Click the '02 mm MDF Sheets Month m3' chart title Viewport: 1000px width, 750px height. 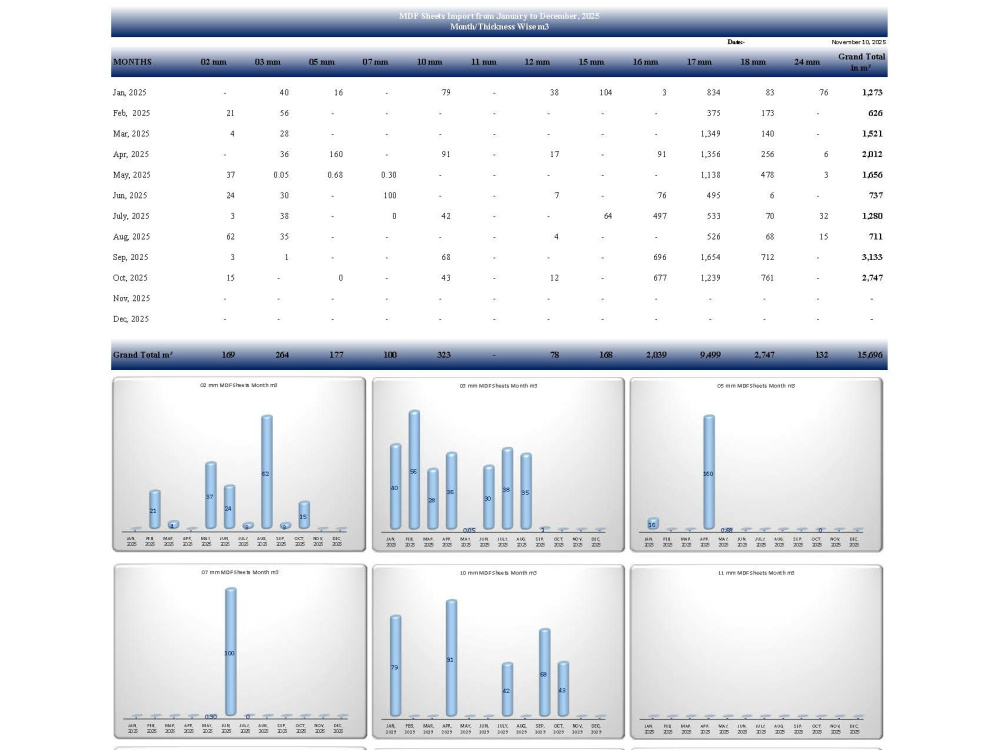[239, 385]
